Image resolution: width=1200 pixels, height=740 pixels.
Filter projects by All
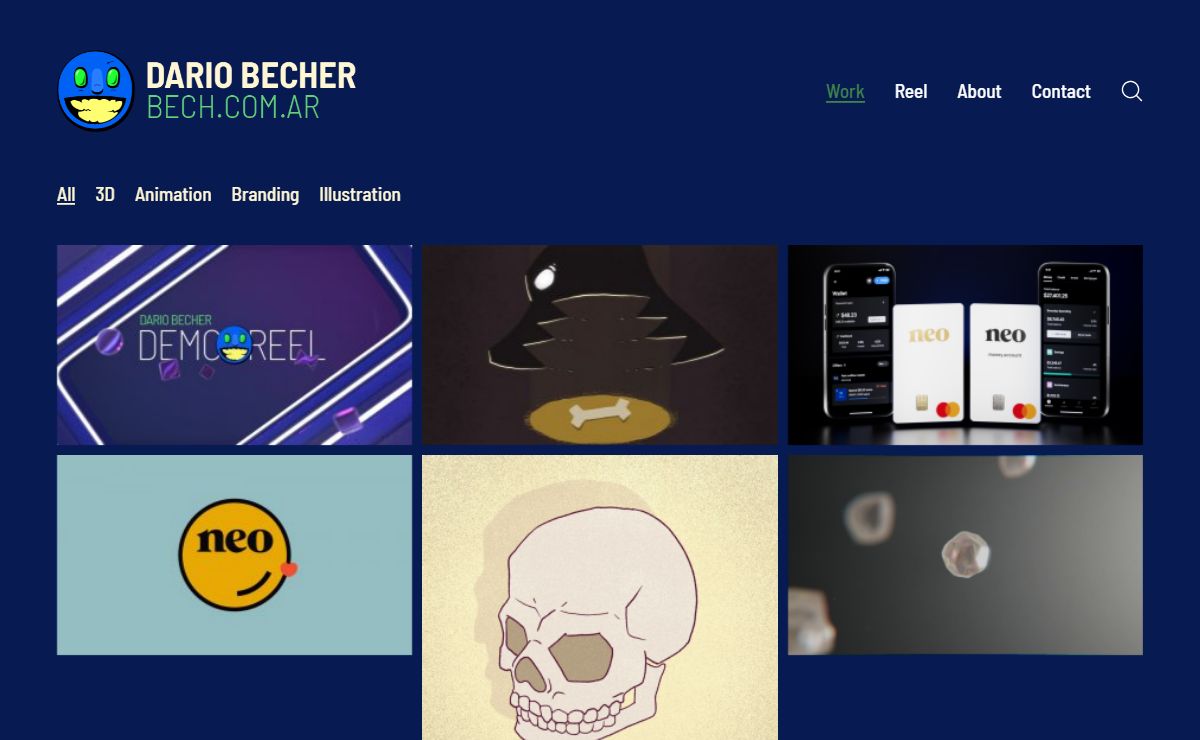pyautogui.click(x=66, y=194)
